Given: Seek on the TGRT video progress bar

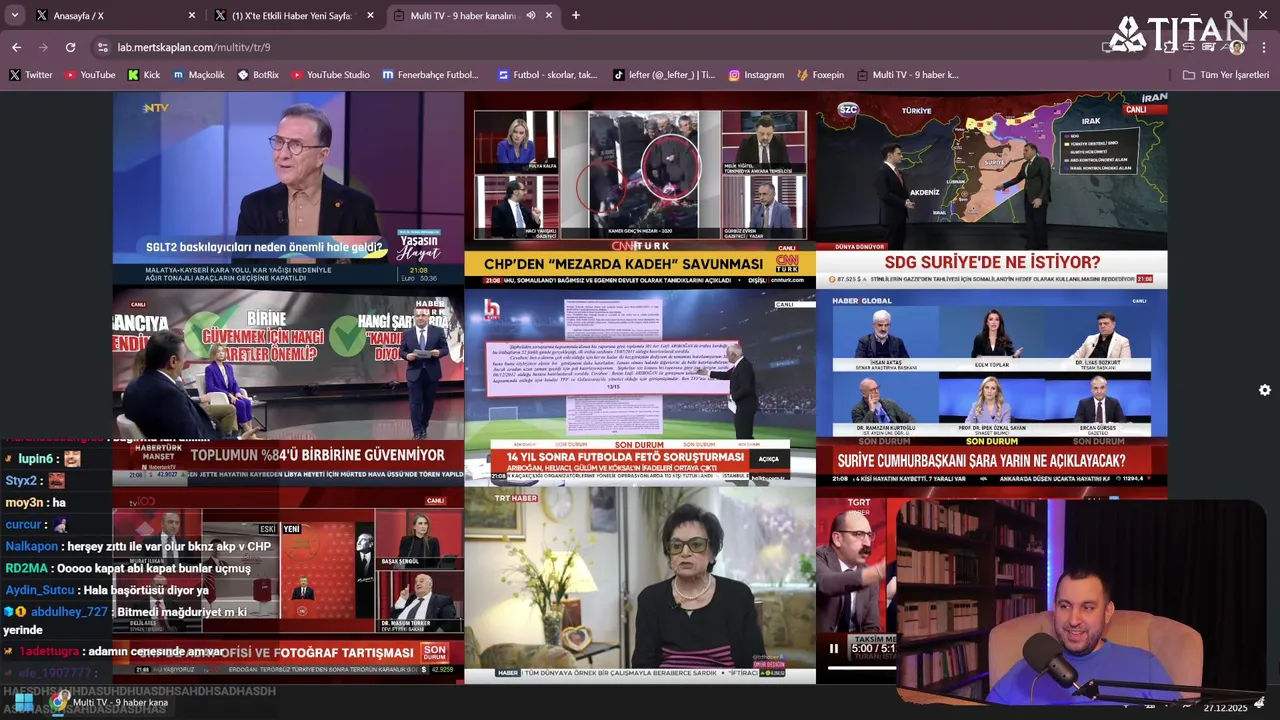Looking at the screenshot, I should [862, 667].
